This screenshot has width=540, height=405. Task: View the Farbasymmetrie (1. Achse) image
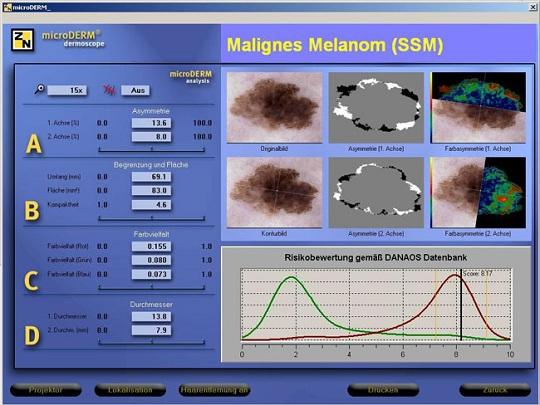coord(478,107)
